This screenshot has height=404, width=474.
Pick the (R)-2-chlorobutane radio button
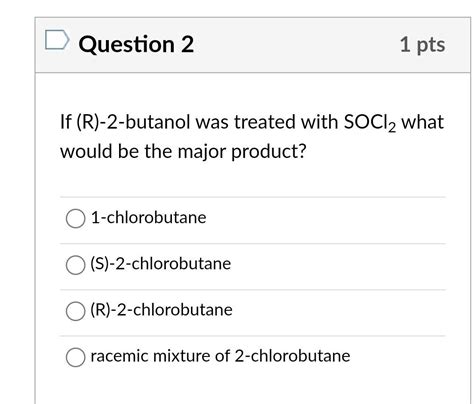pyautogui.click(x=75, y=311)
